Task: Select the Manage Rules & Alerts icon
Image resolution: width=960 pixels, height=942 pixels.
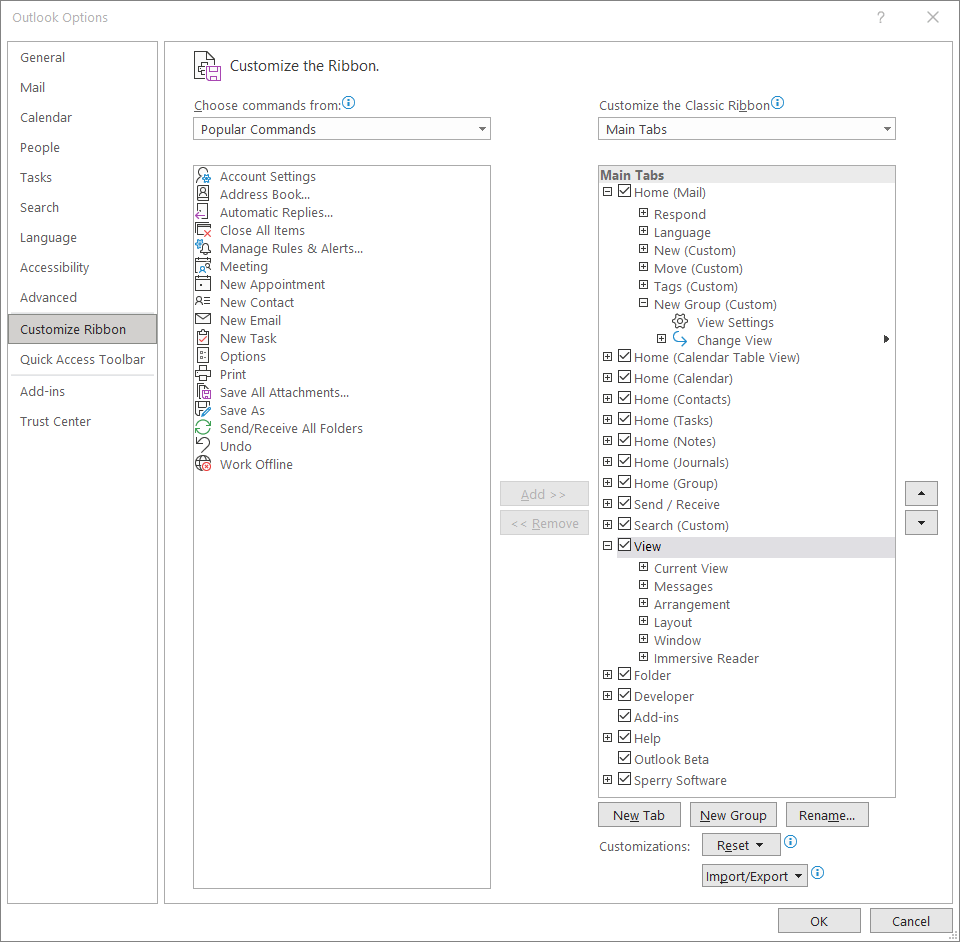Action: point(203,248)
